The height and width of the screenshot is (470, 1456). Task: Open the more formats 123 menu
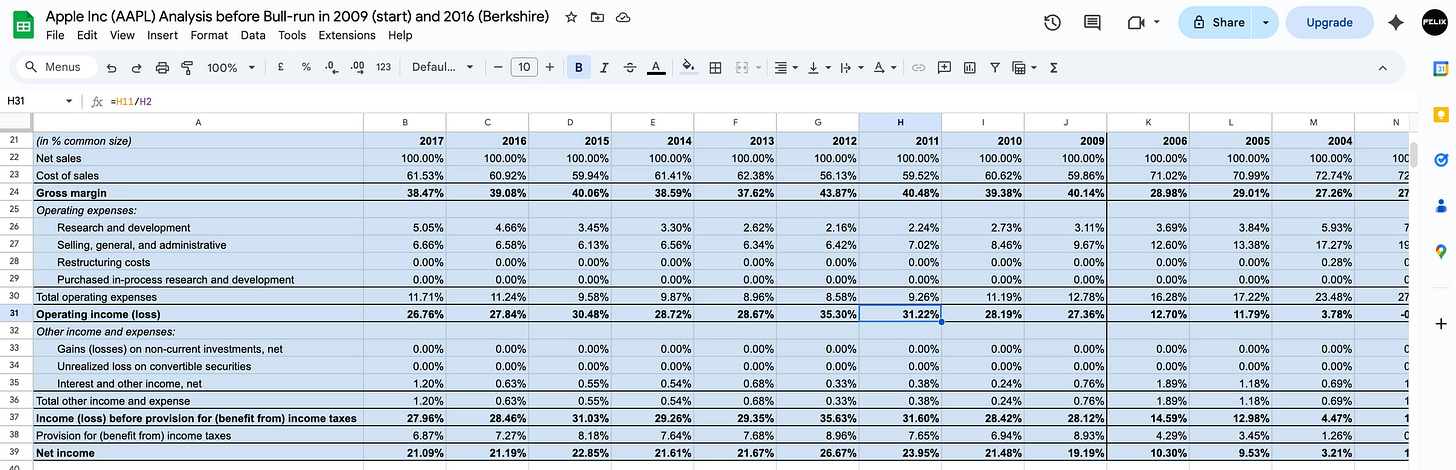coord(383,67)
